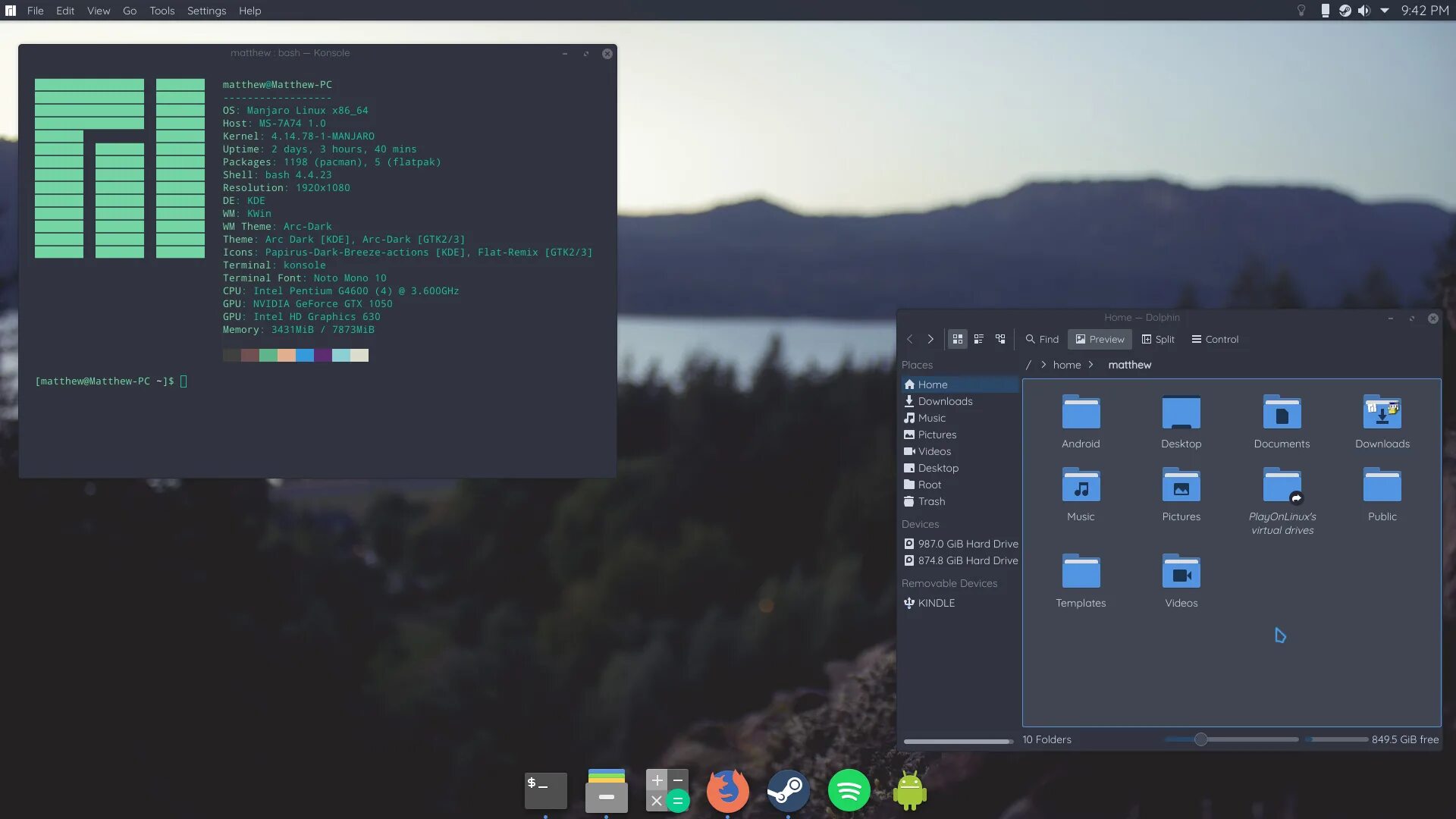Open the Tools menu in top bar

pos(162,11)
